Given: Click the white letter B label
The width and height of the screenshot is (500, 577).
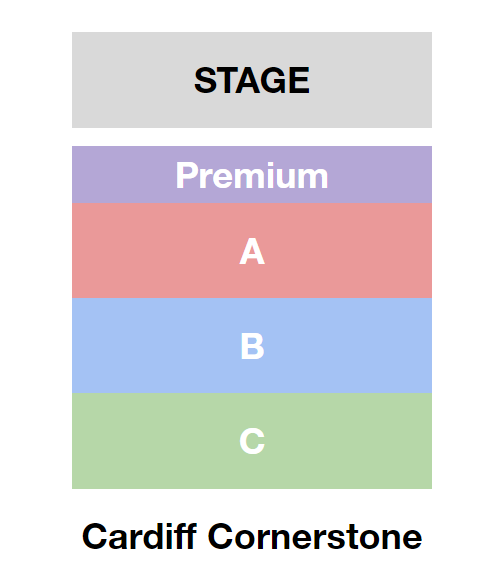Looking at the screenshot, I should click(252, 346).
